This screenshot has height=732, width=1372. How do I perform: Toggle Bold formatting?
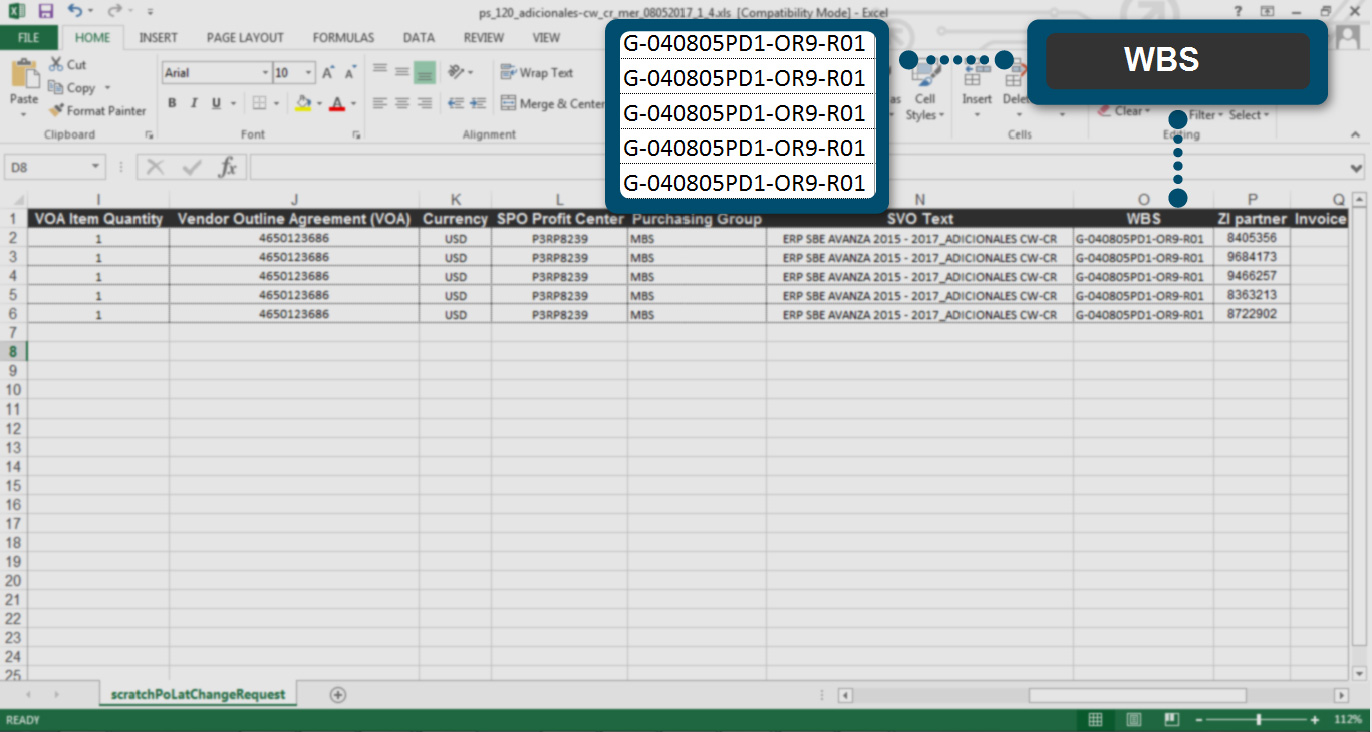click(172, 103)
